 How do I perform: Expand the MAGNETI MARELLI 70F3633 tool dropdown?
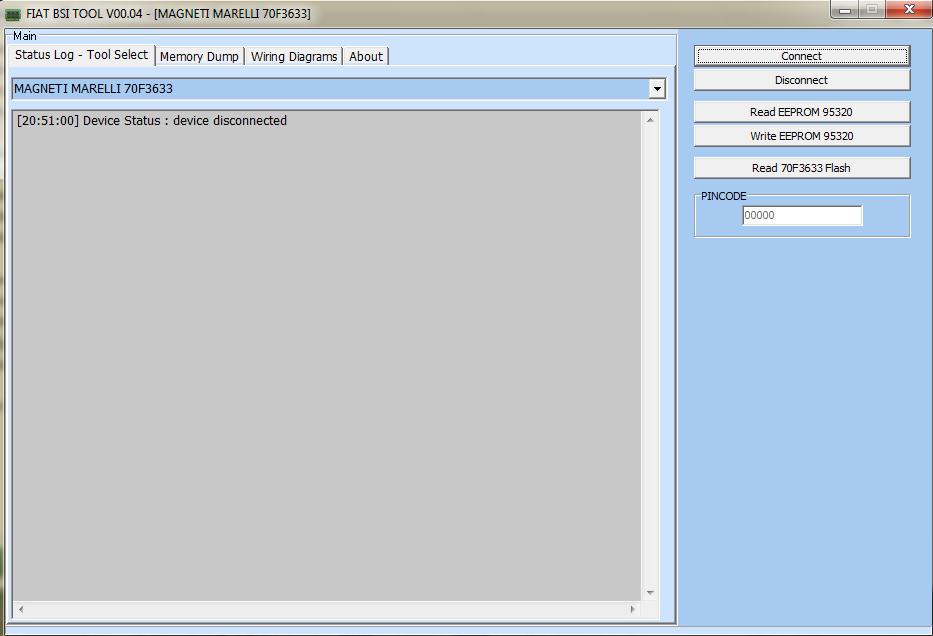pyautogui.click(x=656, y=89)
